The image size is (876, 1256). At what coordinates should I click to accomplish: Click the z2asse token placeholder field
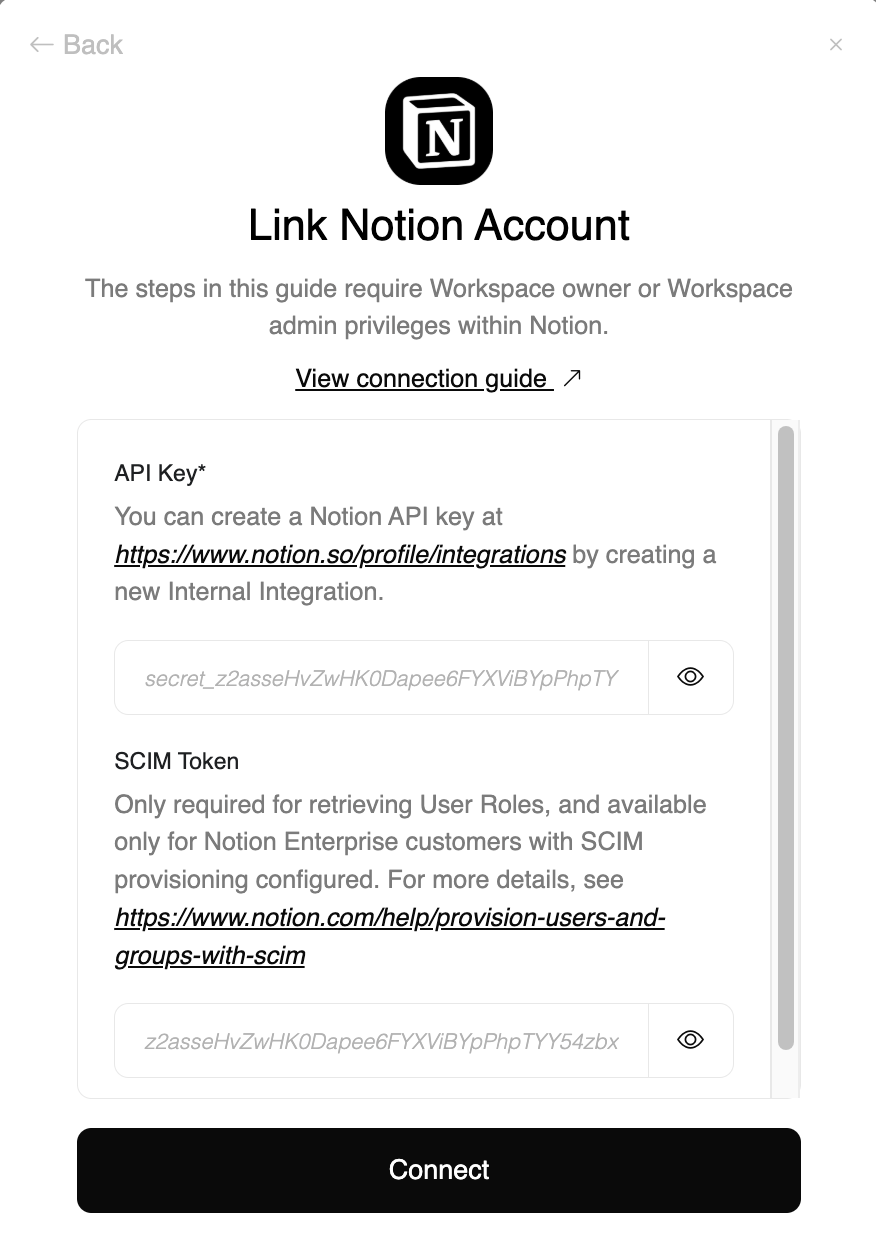pyautogui.click(x=380, y=1040)
